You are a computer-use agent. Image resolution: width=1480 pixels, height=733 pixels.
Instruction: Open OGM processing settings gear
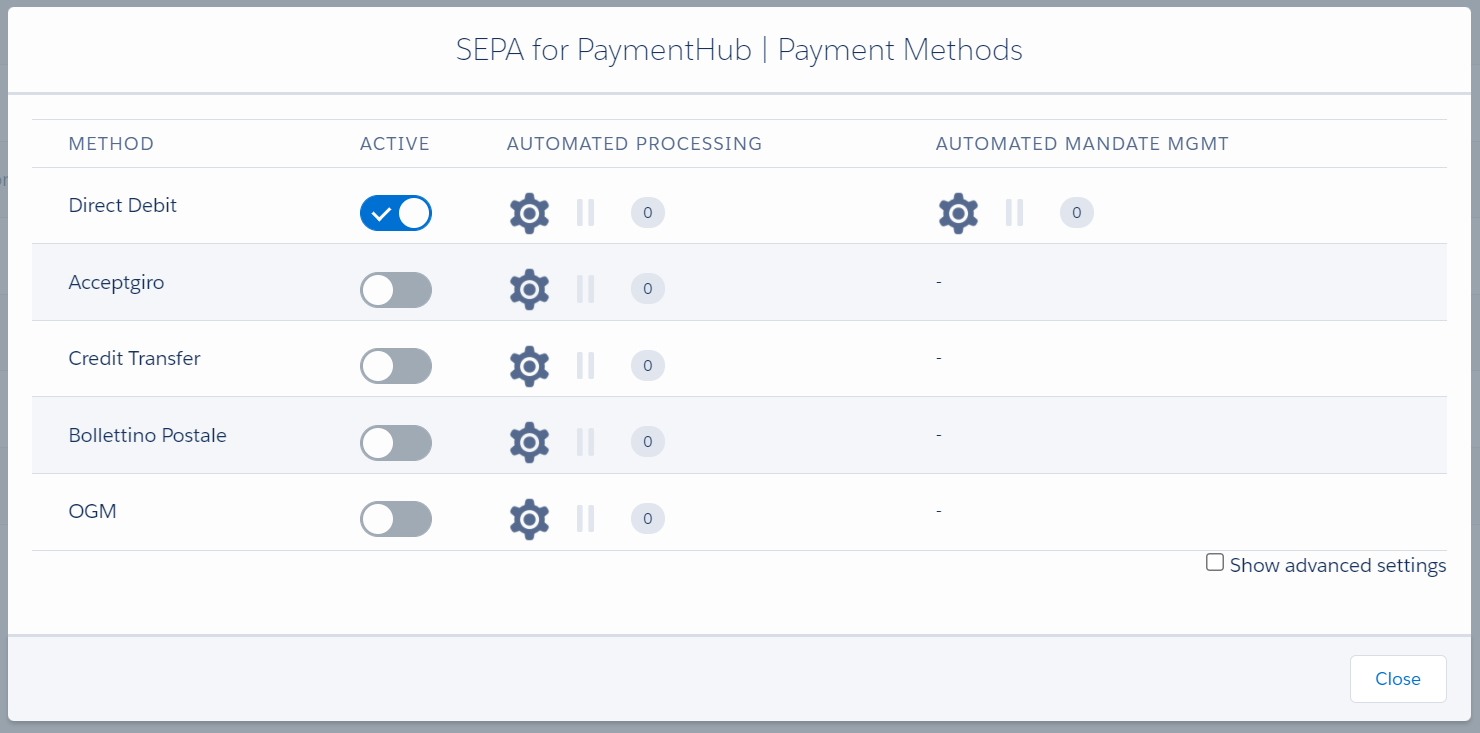pyautogui.click(x=529, y=518)
